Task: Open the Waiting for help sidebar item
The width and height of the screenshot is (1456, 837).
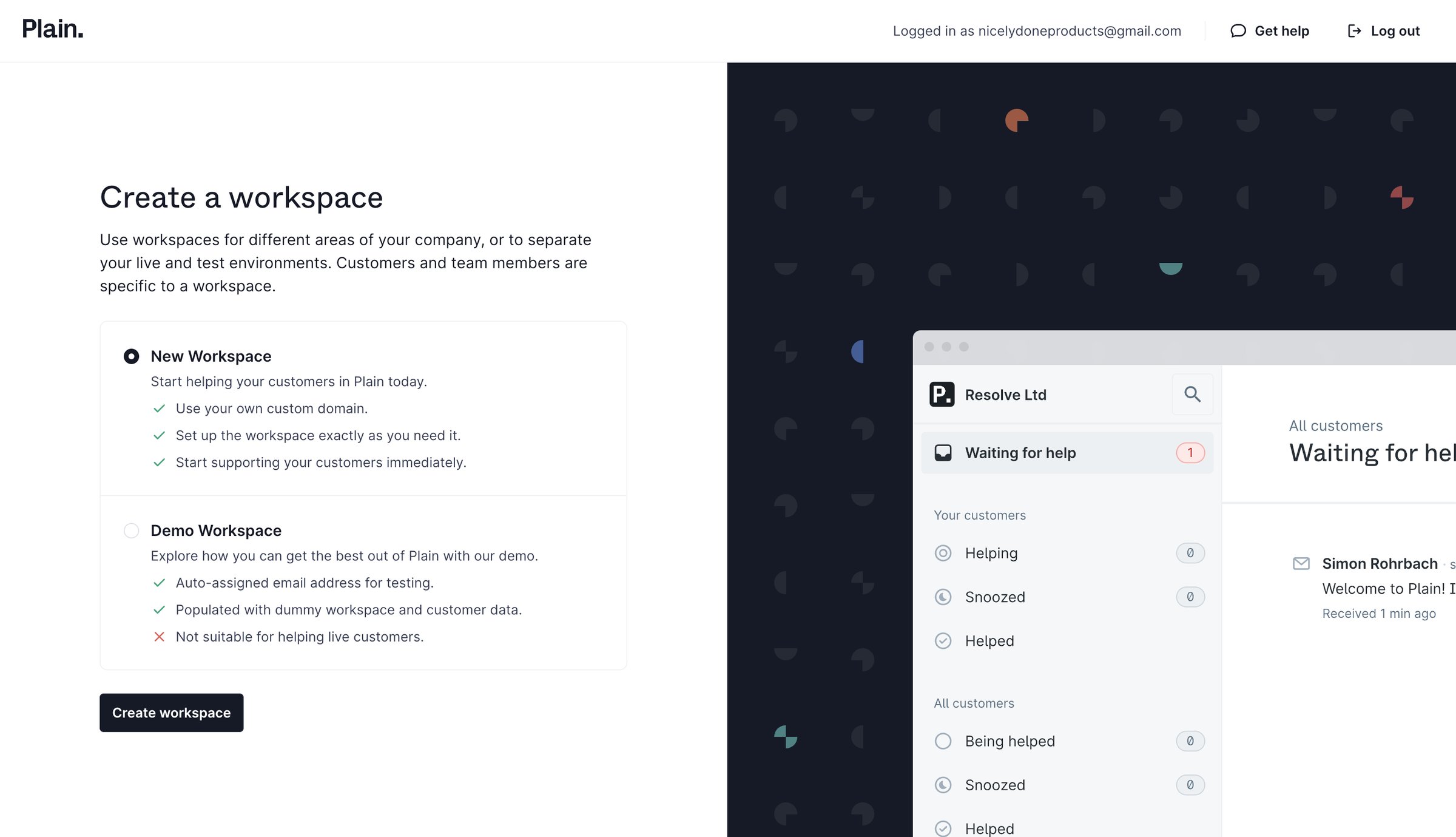Action: click(1067, 453)
